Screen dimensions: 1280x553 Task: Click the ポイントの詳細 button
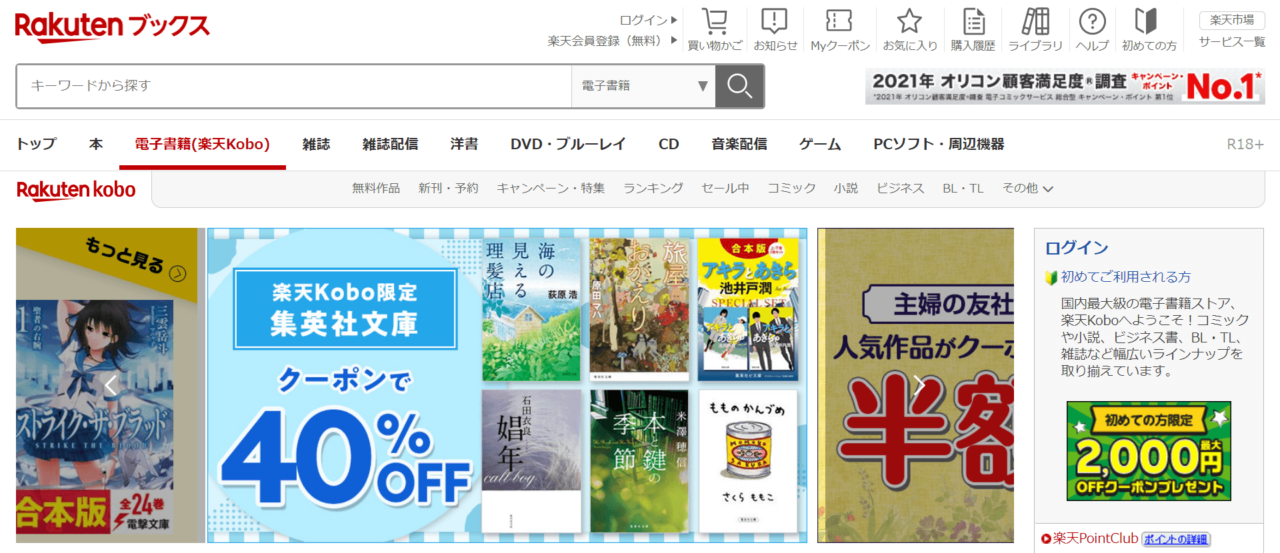(1176, 539)
